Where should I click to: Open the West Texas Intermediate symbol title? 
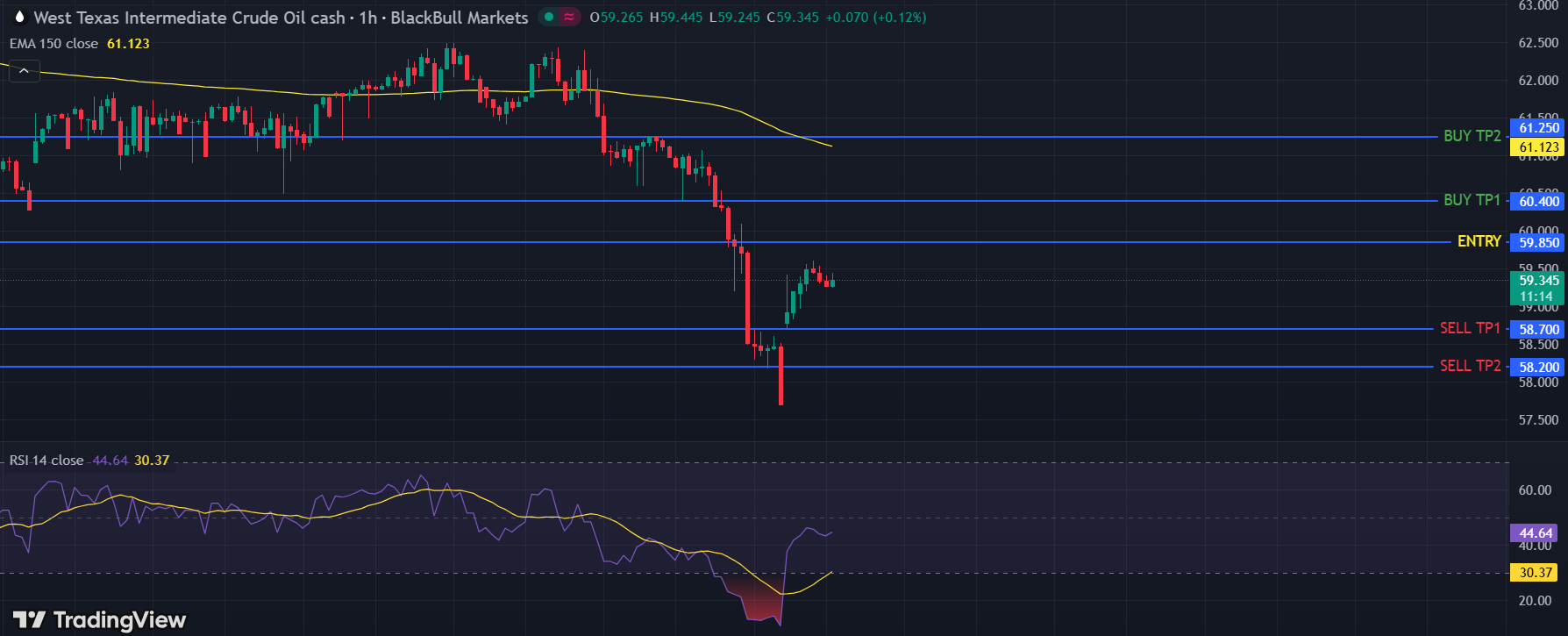[281, 18]
